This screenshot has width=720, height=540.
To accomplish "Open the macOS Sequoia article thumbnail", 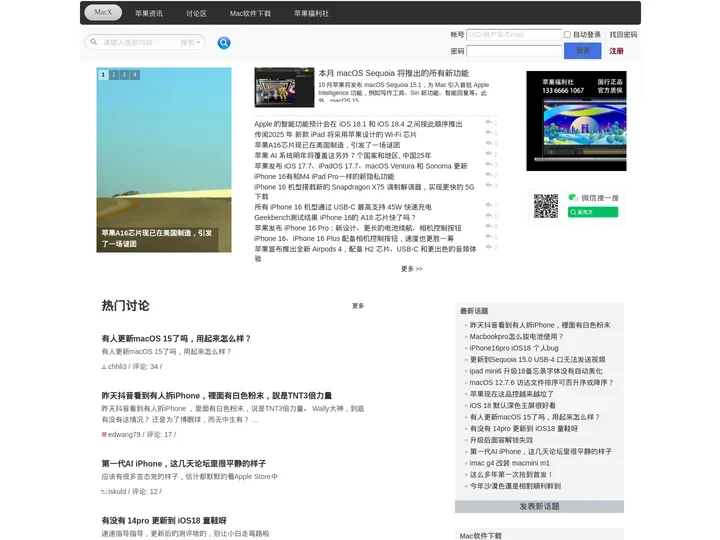I will 284,87.
